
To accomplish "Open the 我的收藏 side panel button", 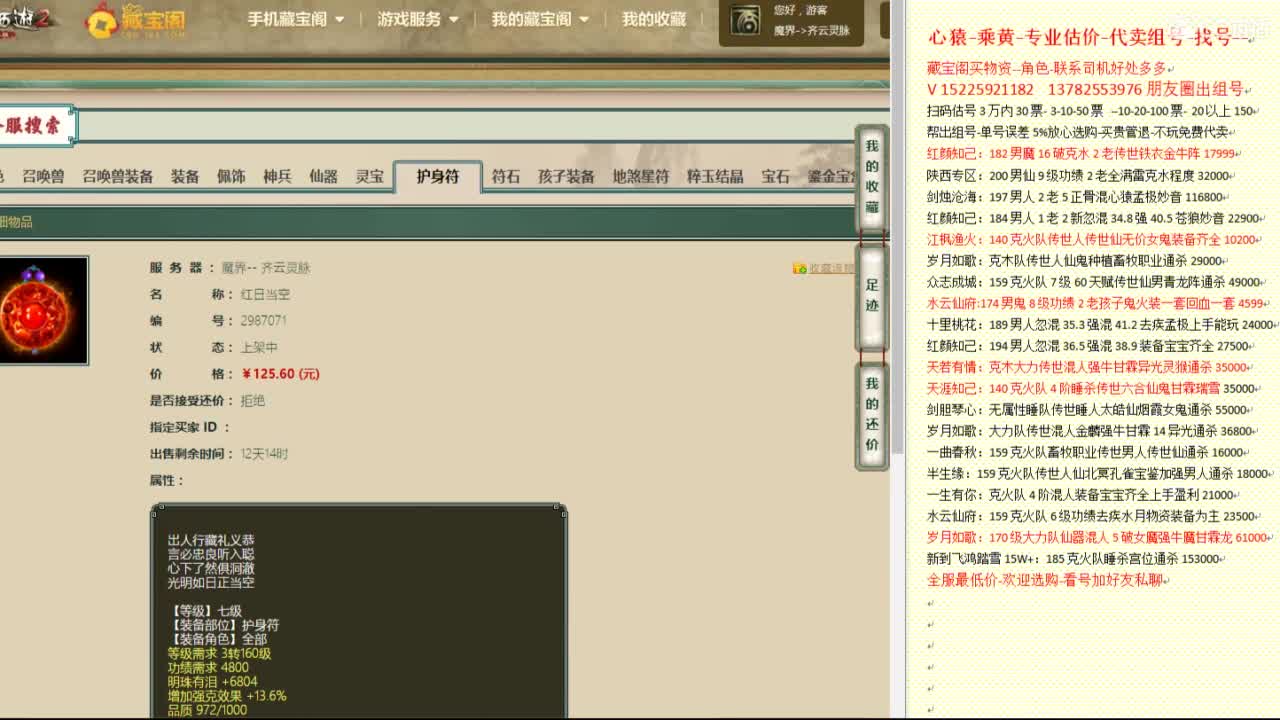I will (x=872, y=177).
